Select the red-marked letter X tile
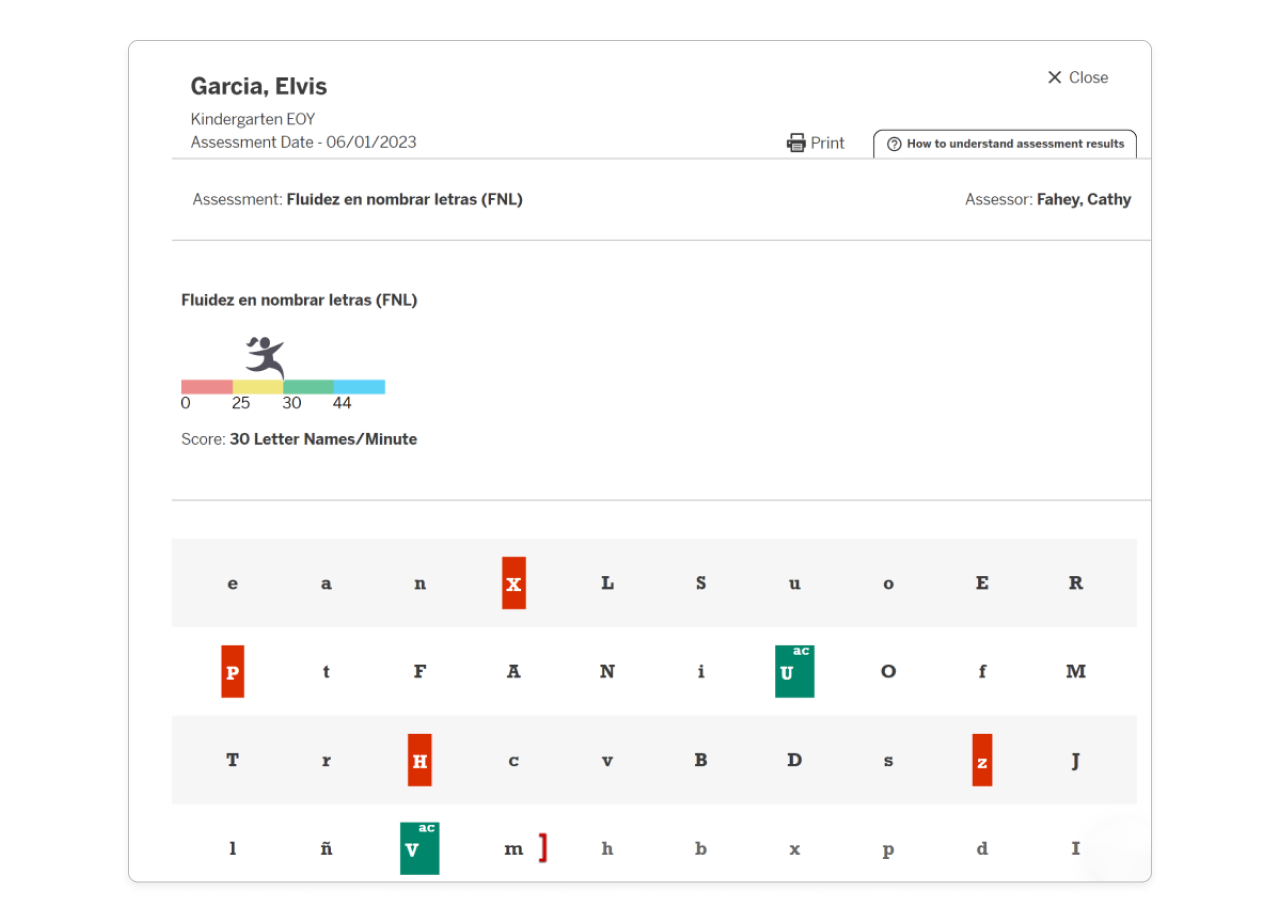The height and width of the screenshot is (922, 1280). click(514, 583)
